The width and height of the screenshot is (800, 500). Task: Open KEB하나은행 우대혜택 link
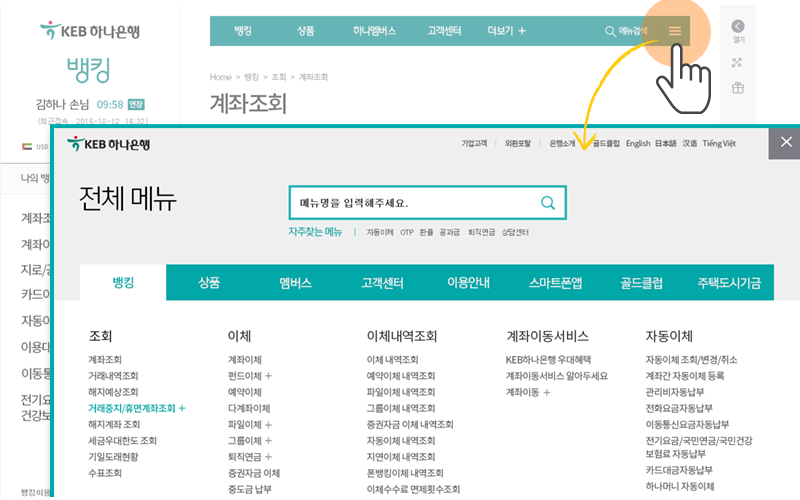[548, 360]
